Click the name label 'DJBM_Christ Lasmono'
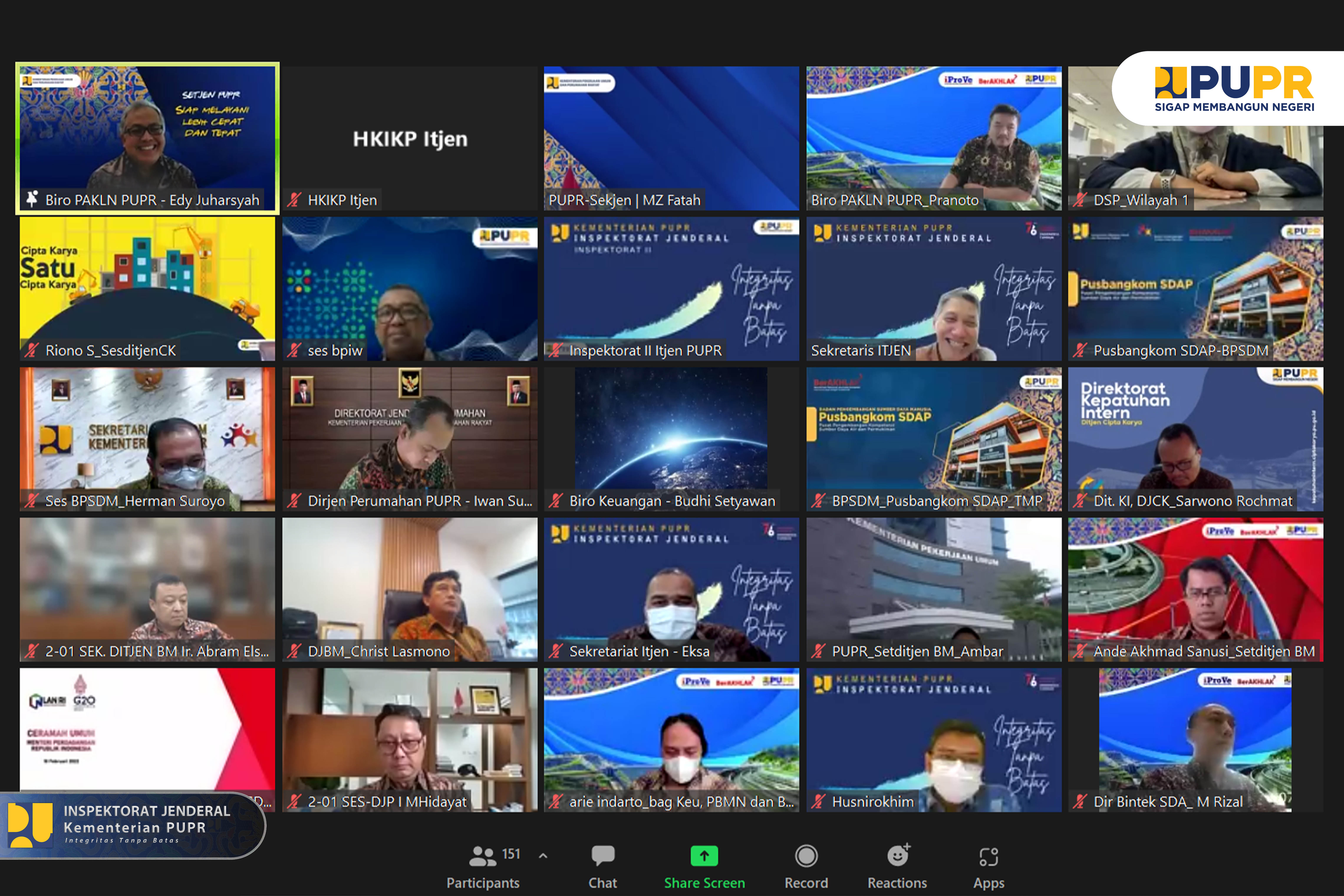This screenshot has height=896, width=1344. 379,651
